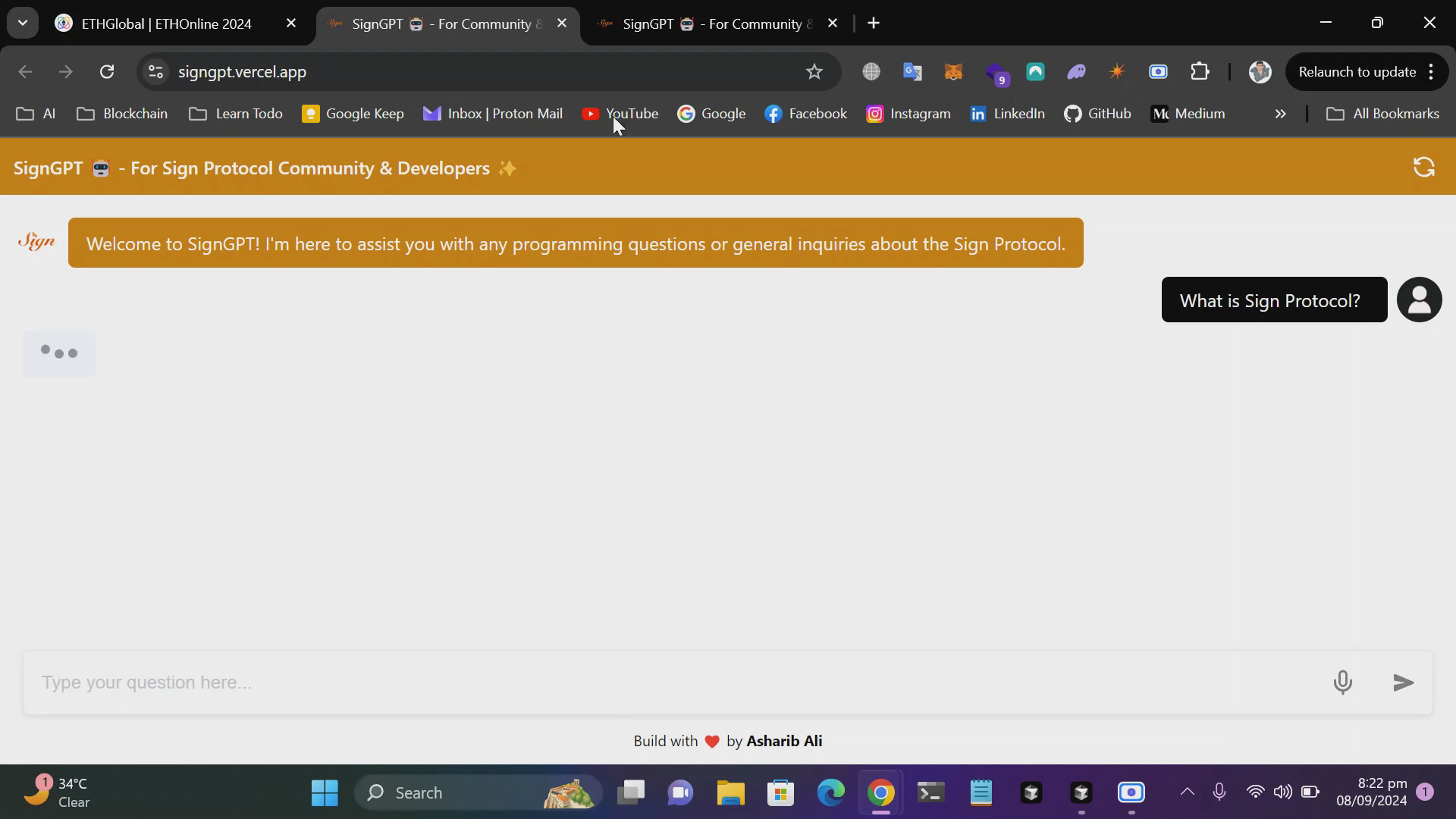Open the Google Translate extension
The height and width of the screenshot is (819, 1456).
[912, 72]
